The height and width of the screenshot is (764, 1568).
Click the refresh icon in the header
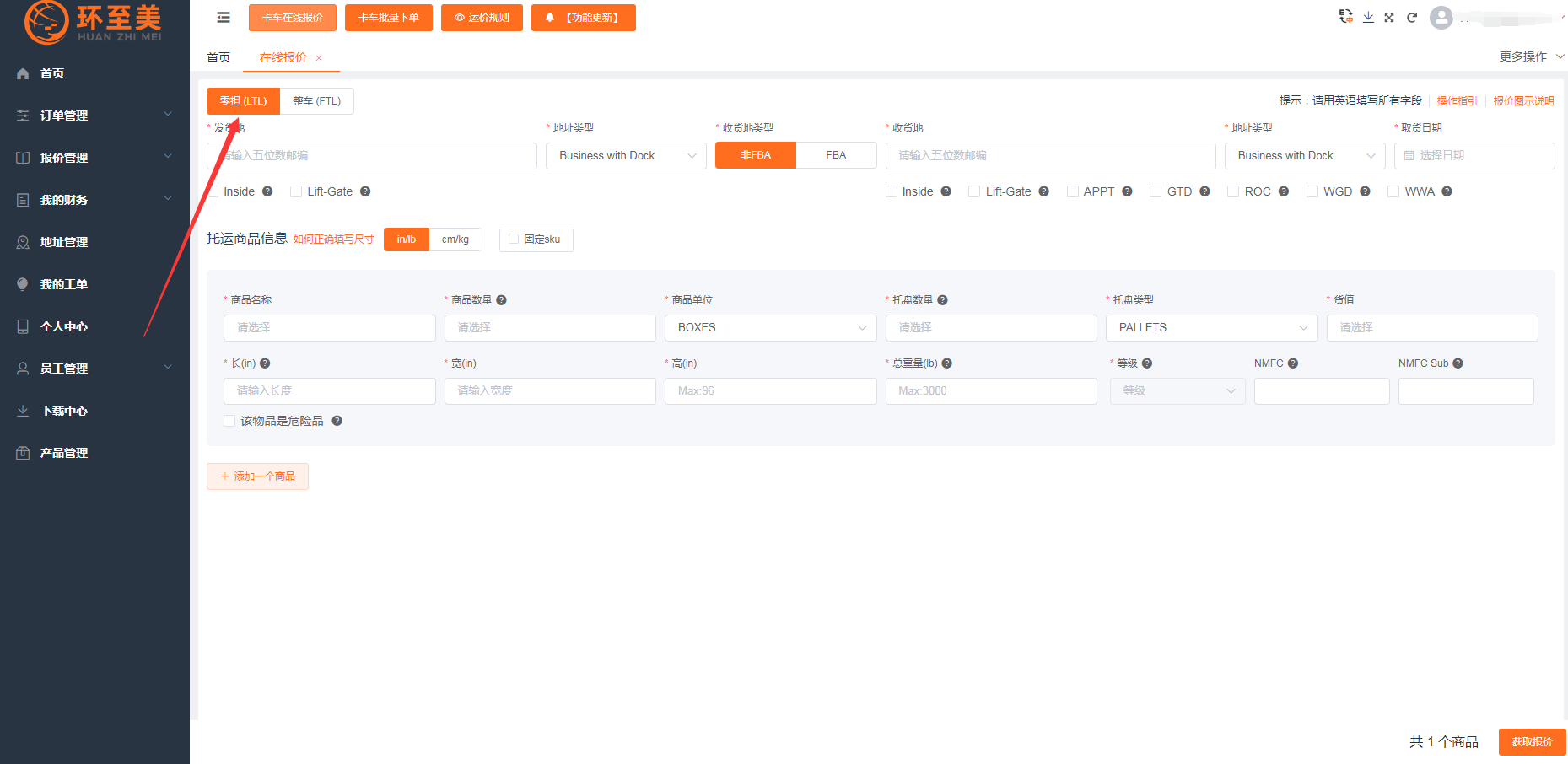[x=1411, y=17]
